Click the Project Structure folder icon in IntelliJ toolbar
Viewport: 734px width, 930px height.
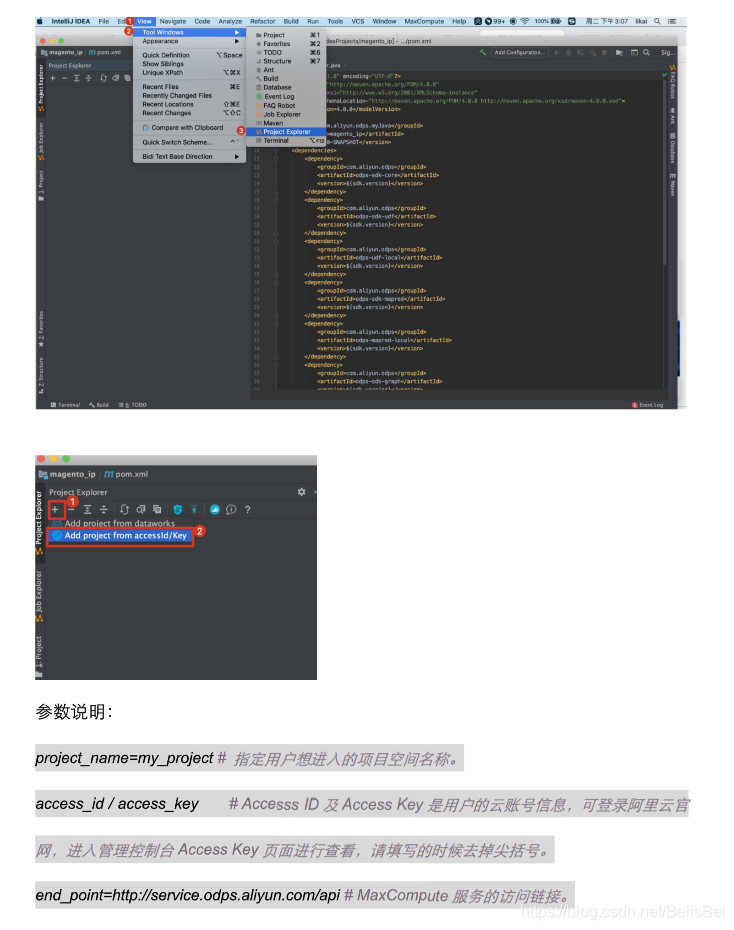(x=619, y=52)
